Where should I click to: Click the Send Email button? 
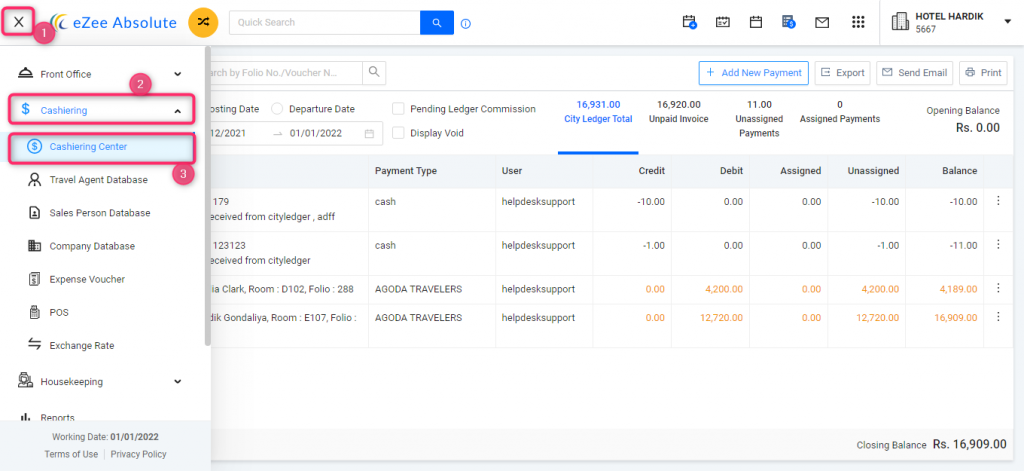[915, 73]
